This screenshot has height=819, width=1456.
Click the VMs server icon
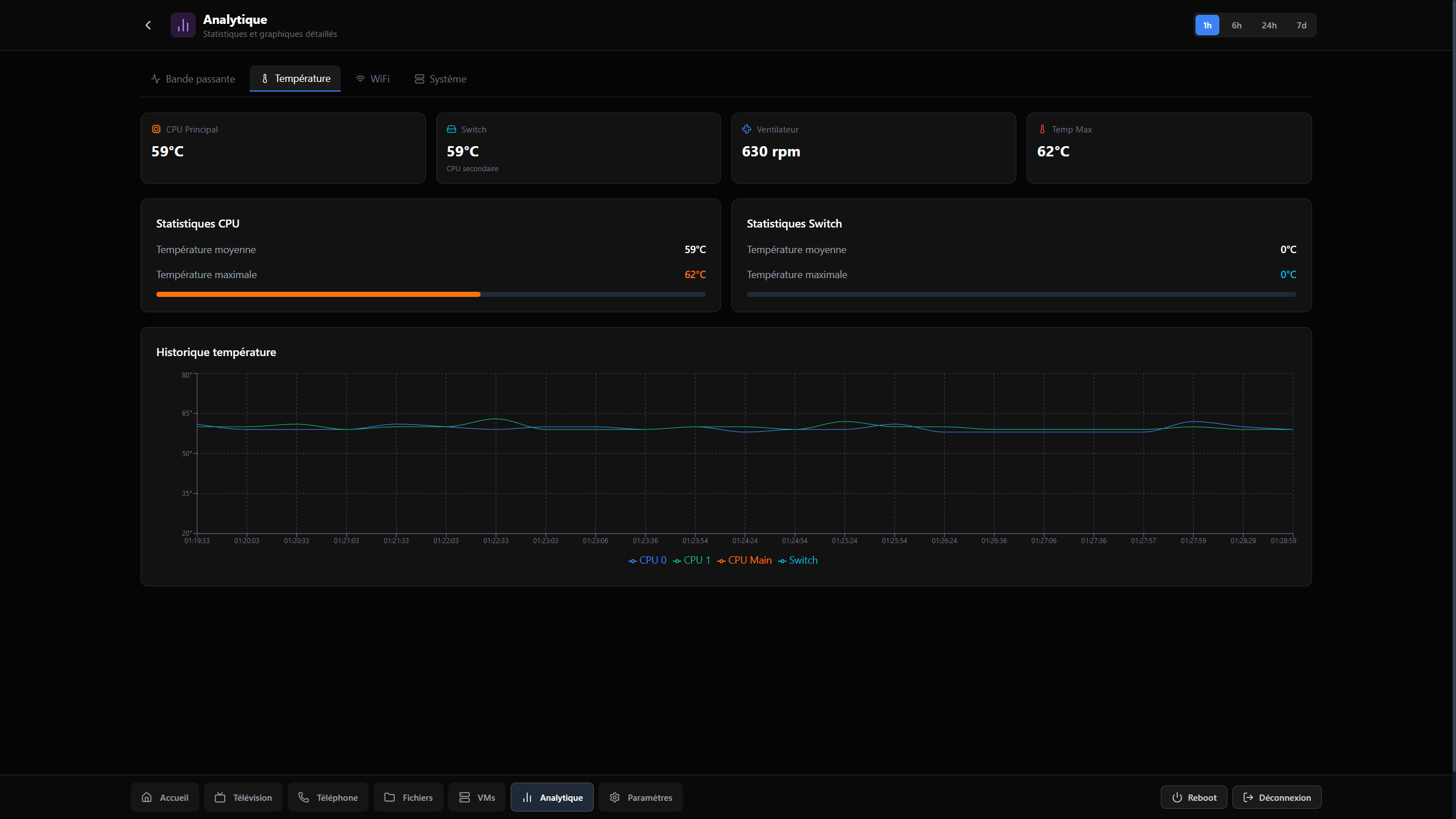click(x=465, y=797)
